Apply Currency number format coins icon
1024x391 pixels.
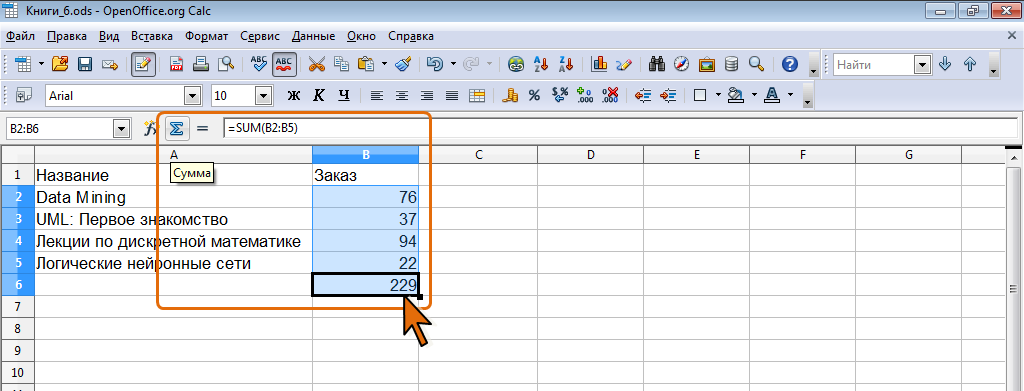(x=510, y=95)
